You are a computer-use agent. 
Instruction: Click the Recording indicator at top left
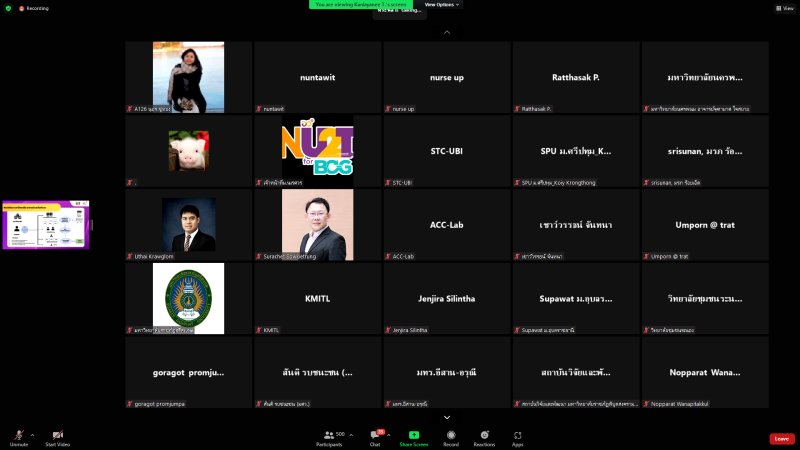[x=33, y=8]
